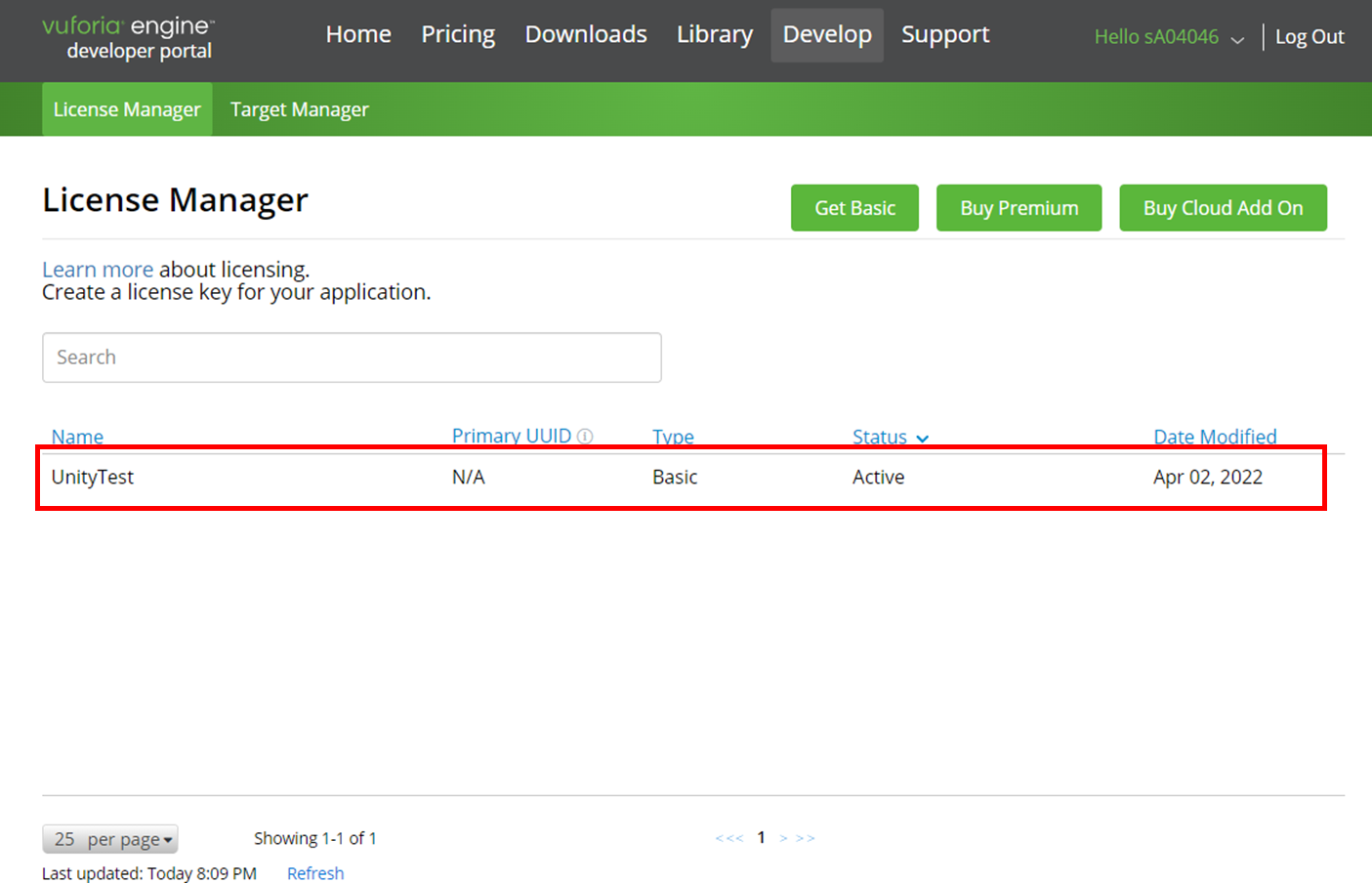Viewport: 1372px width, 883px height.
Task: Open the Library page
Action: point(715,35)
